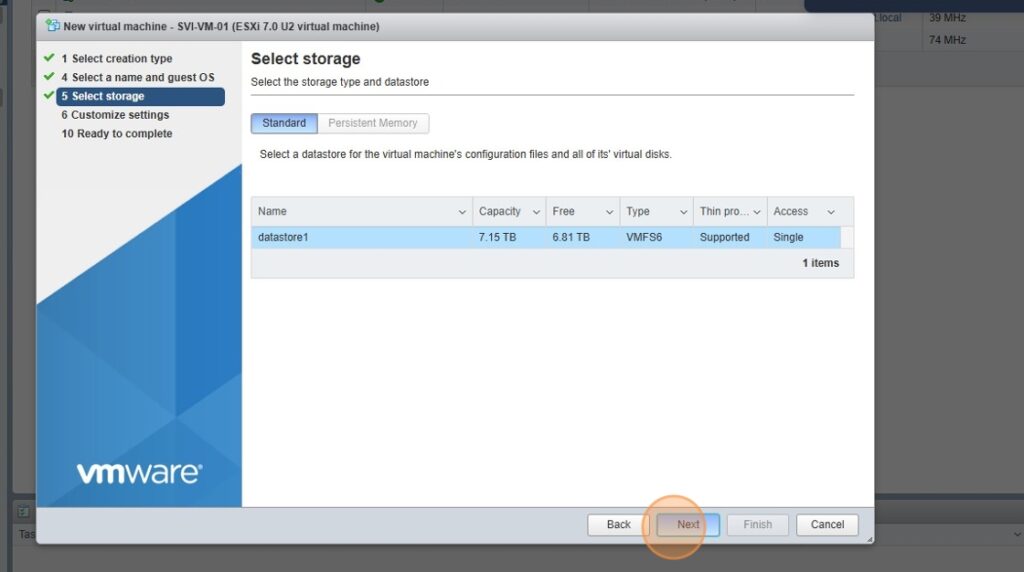Screen dimensions: 1024x572
Task: Open the Free column dropdown arrow
Action: (x=609, y=212)
